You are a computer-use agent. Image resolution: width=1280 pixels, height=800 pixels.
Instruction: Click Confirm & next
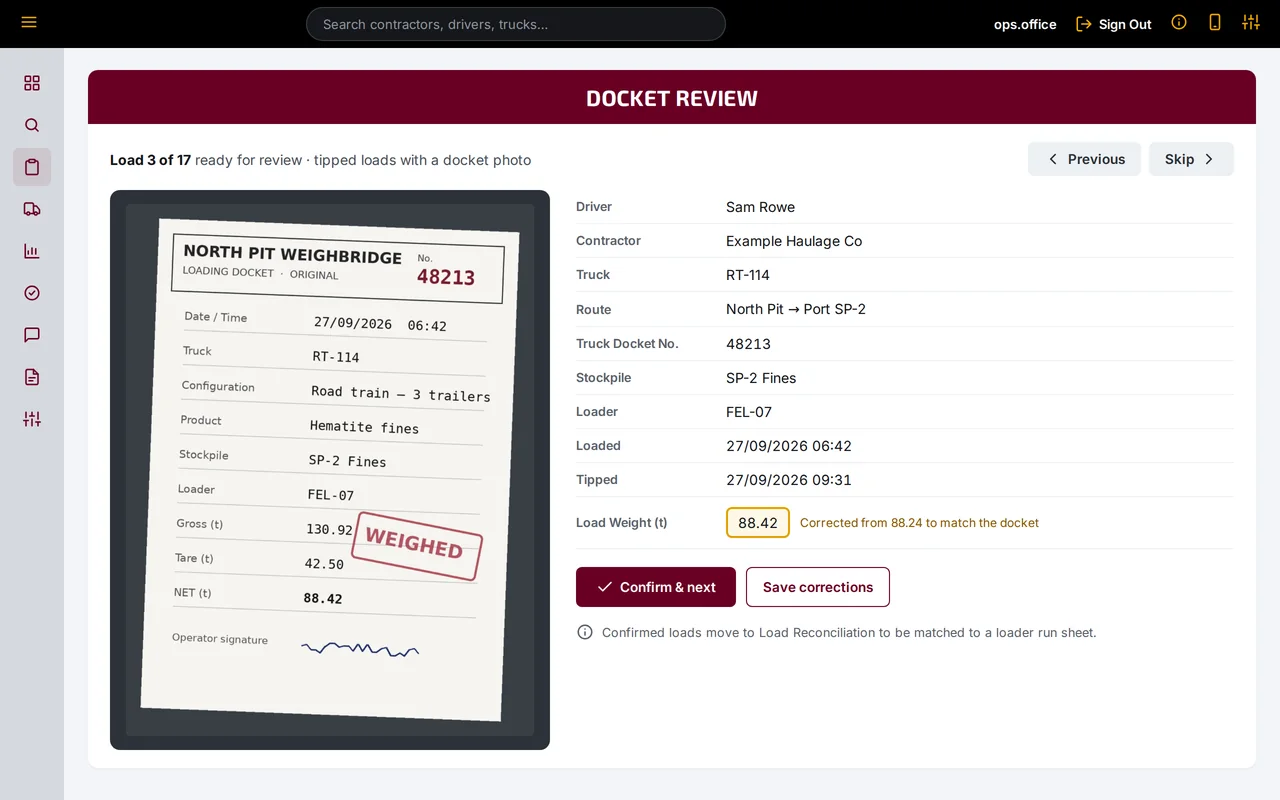coord(656,587)
